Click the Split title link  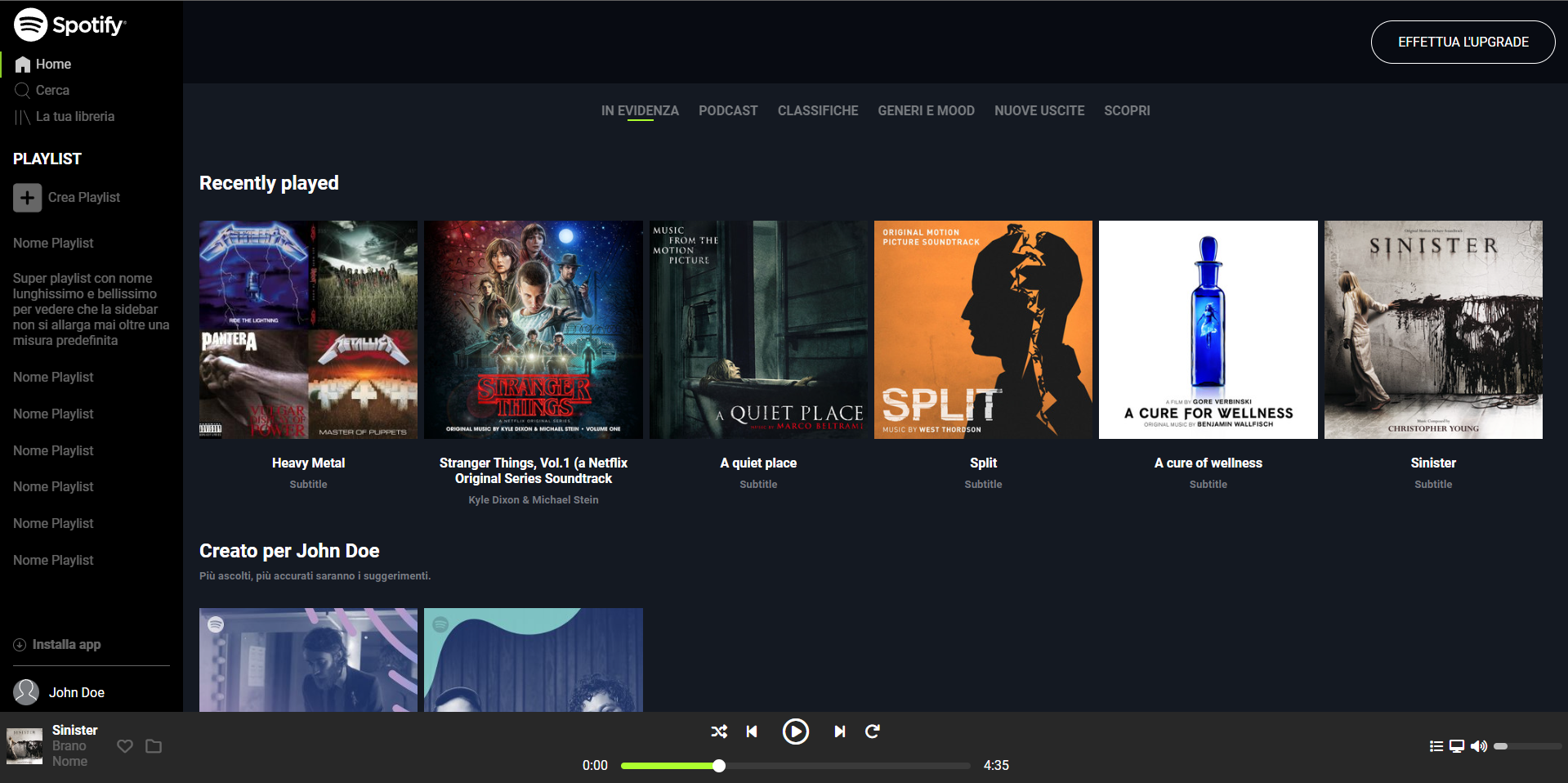coord(983,463)
